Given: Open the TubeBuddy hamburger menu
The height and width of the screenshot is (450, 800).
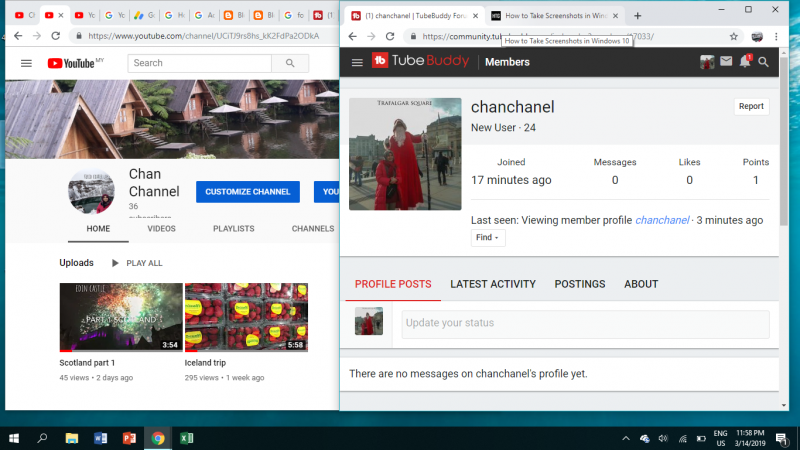Looking at the screenshot, I should click(356, 62).
